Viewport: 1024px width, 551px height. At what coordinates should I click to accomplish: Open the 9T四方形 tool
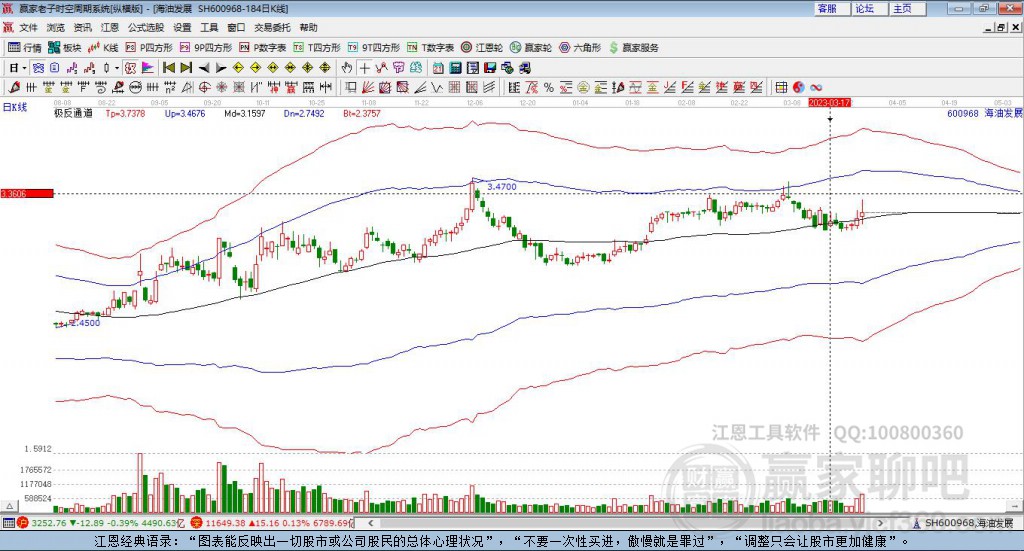374,48
